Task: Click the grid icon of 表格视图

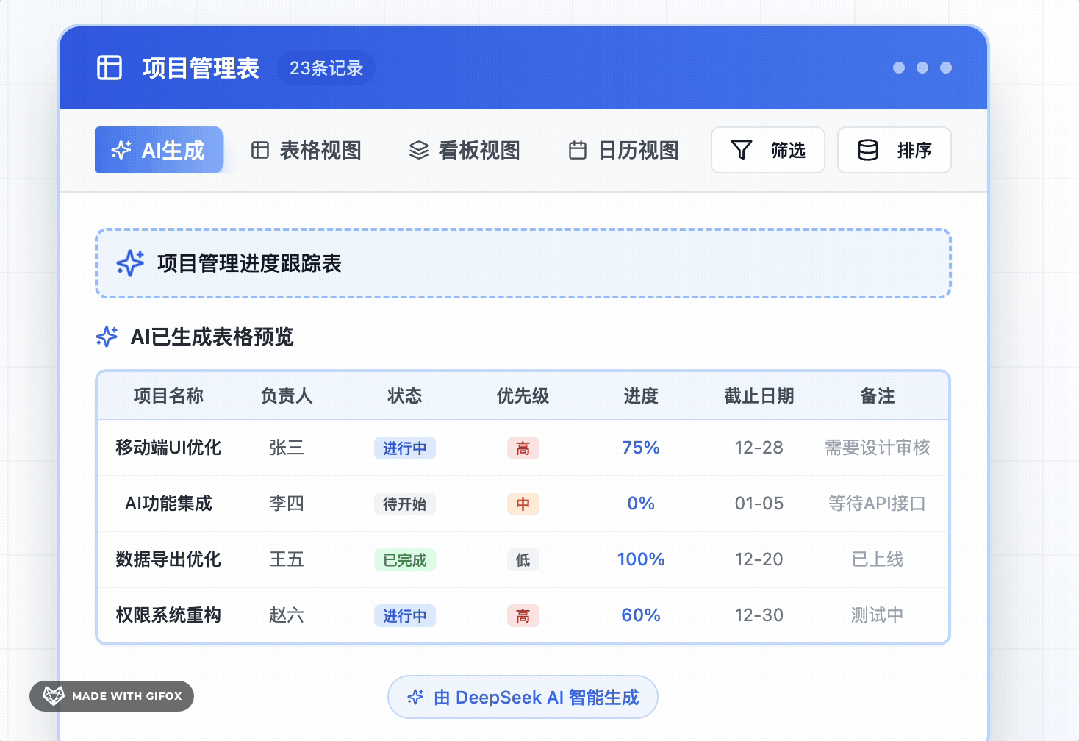Action: 260,150
